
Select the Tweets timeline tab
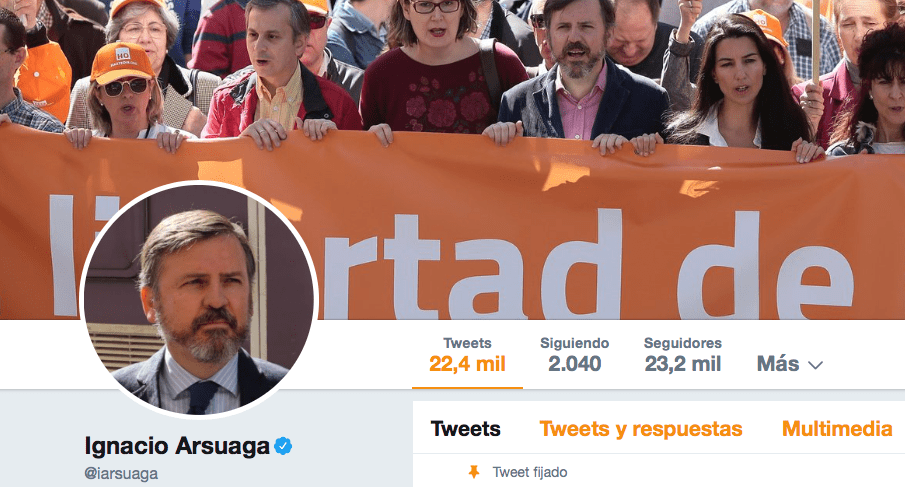click(466, 429)
